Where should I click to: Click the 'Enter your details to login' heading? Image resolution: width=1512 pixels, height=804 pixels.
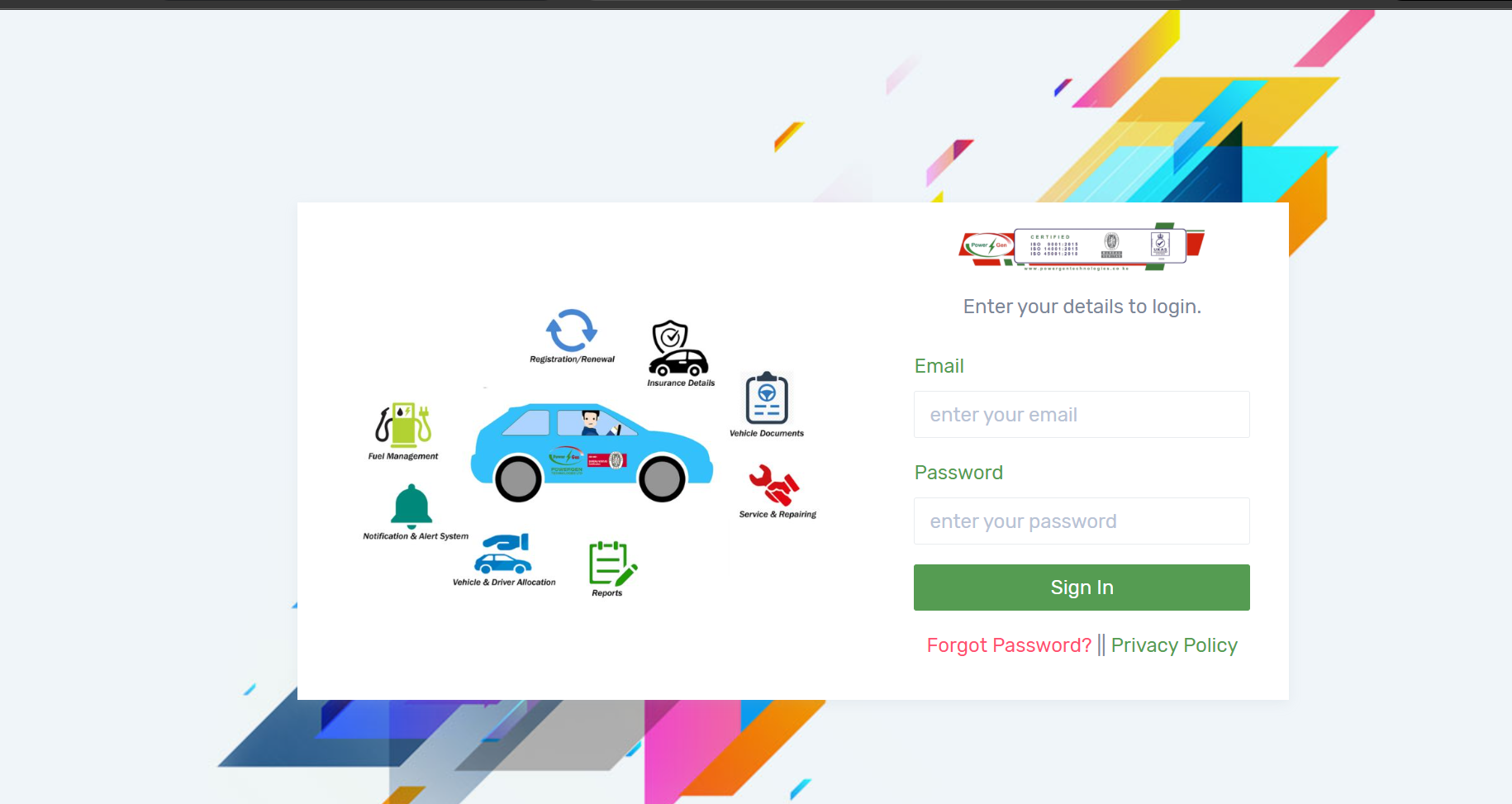1082,307
